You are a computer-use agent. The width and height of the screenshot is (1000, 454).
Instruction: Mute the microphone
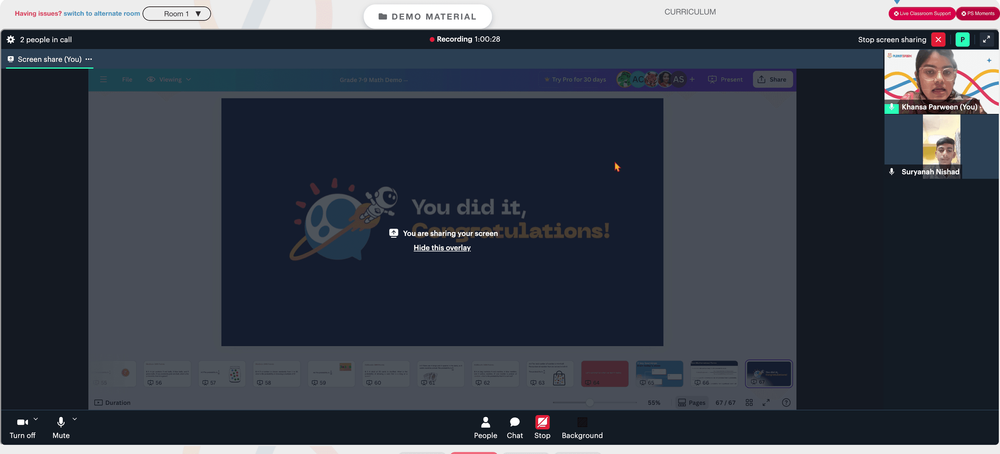(x=61, y=428)
